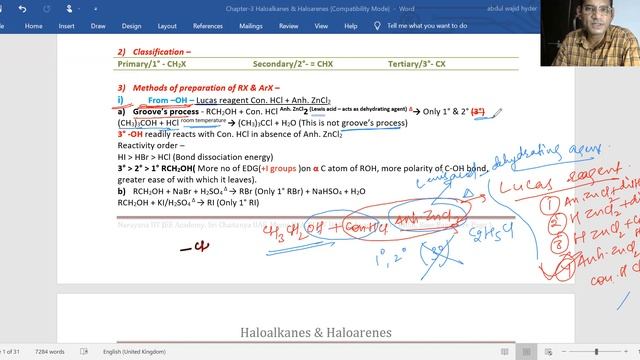Click language 'English (United Kingdom)'
The width and height of the screenshot is (640, 360).
(134, 351)
